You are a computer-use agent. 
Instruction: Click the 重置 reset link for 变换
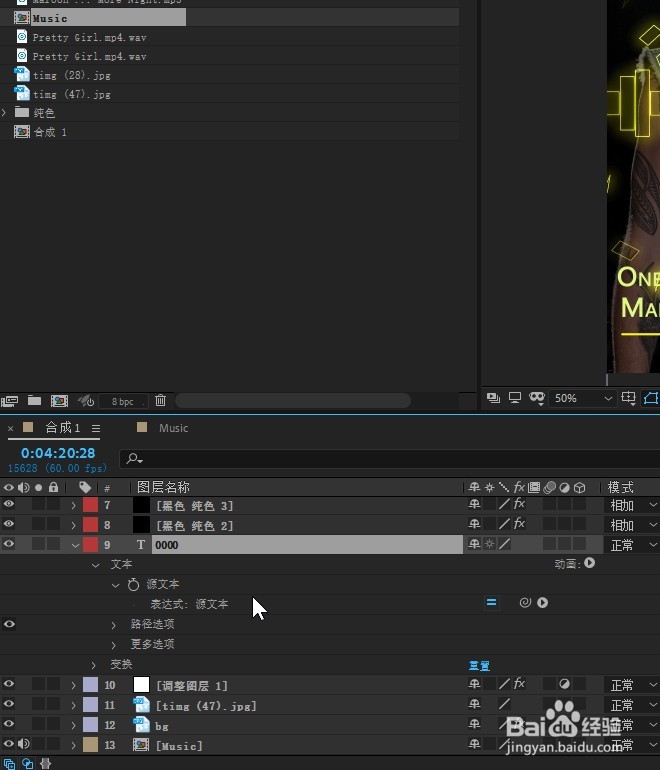click(479, 665)
